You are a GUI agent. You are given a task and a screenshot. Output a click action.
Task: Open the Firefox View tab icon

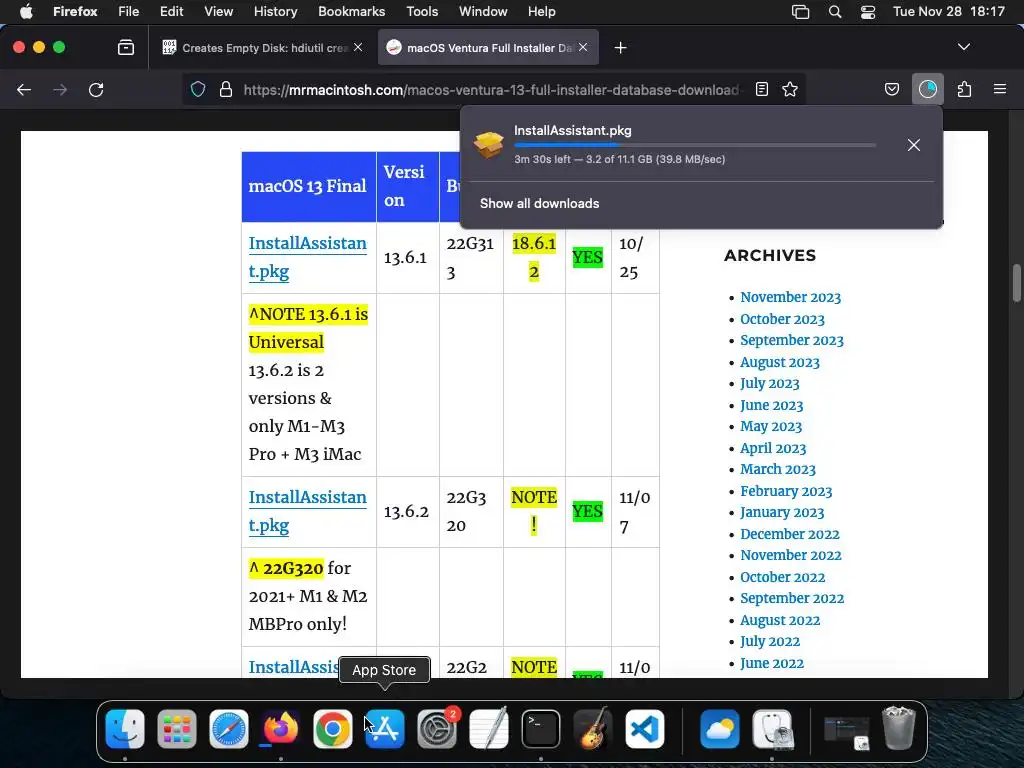pyautogui.click(x=126, y=48)
